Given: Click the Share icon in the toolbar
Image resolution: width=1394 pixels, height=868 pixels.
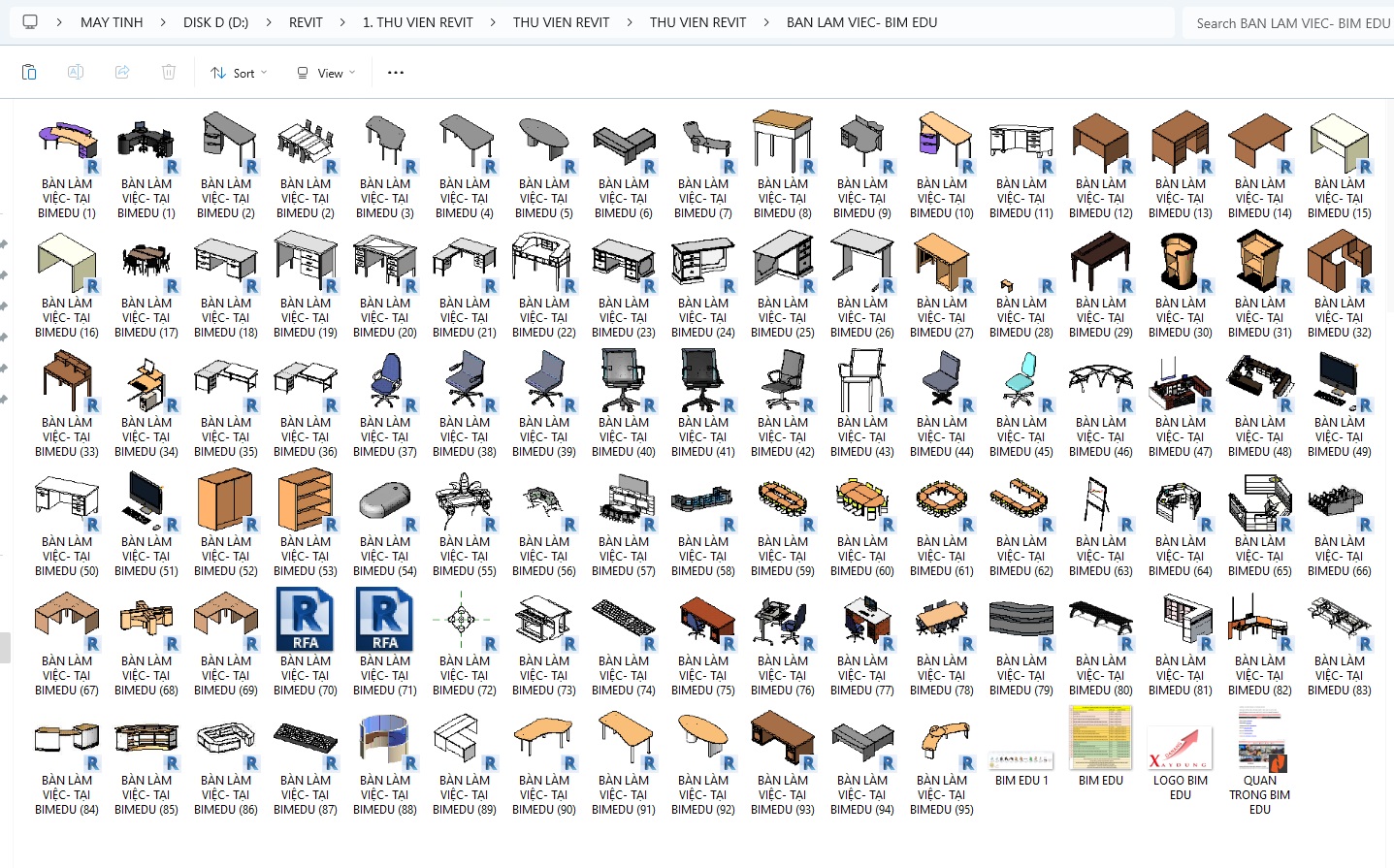Looking at the screenshot, I should point(122,73).
